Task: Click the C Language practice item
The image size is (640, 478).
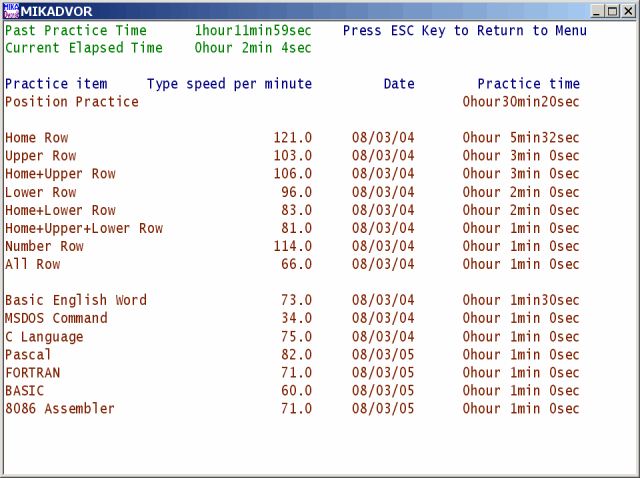Action: click(292, 337)
